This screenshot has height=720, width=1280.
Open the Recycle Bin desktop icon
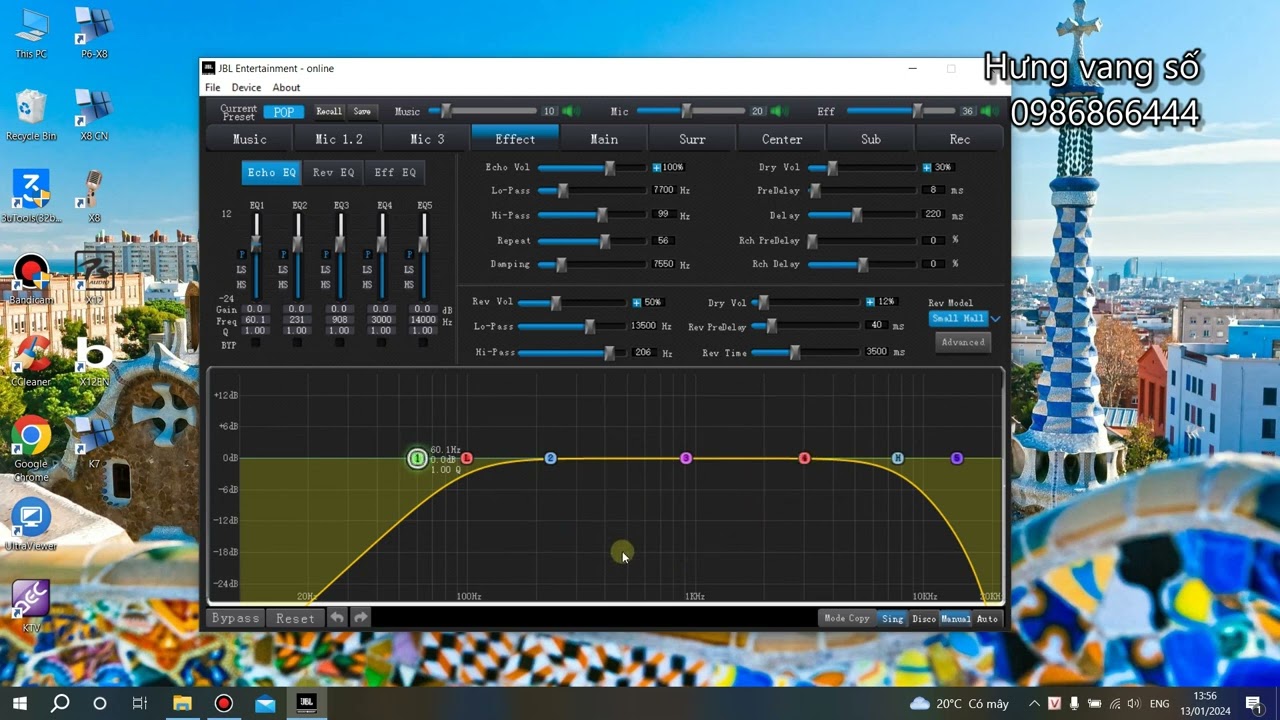31,115
